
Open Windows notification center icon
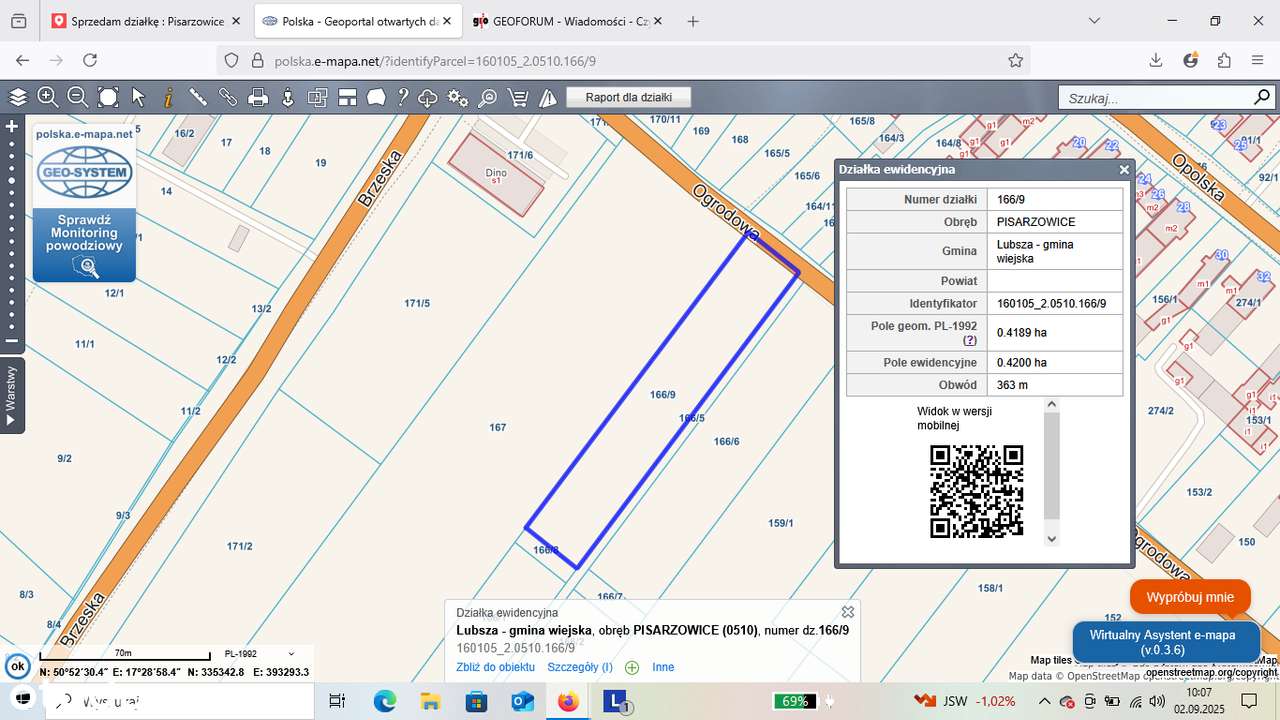point(1250,701)
